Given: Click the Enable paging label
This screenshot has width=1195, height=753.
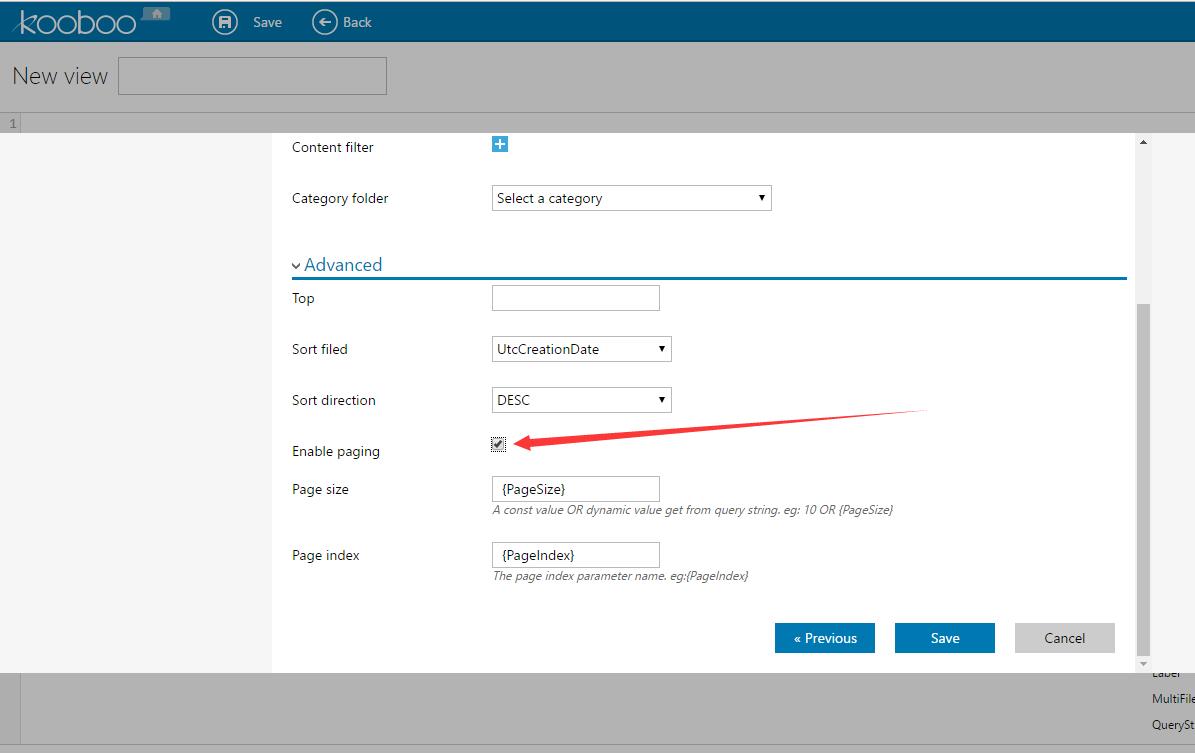Looking at the screenshot, I should (336, 451).
